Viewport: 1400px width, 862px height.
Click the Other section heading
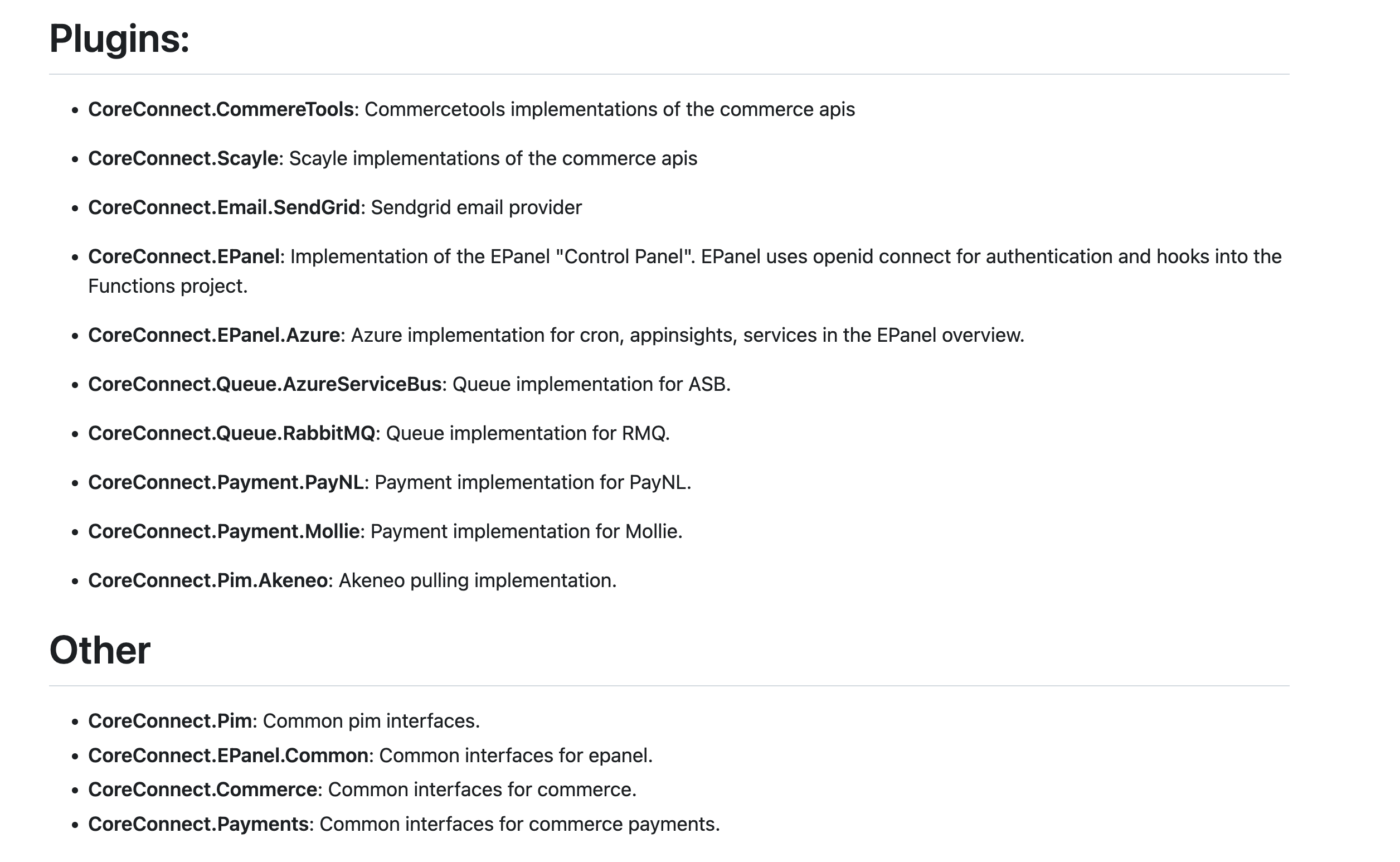100,650
